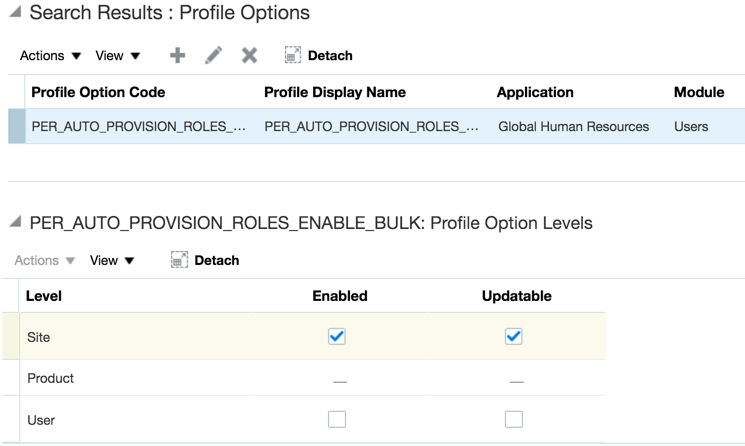This screenshot has height=446, width=745.
Task: Click the plus icon to add profile option
Action: [x=177, y=56]
